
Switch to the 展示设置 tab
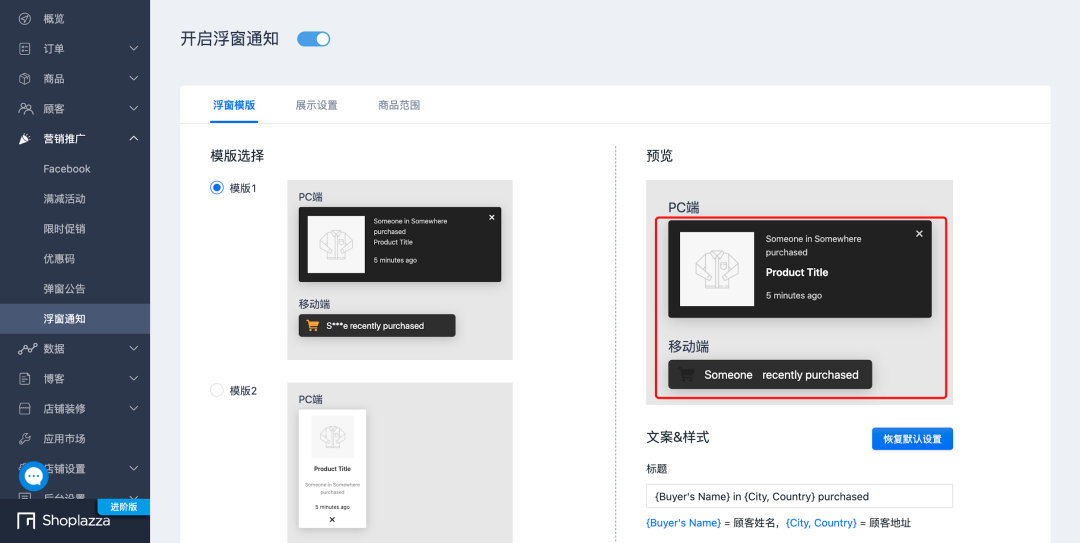(x=316, y=105)
